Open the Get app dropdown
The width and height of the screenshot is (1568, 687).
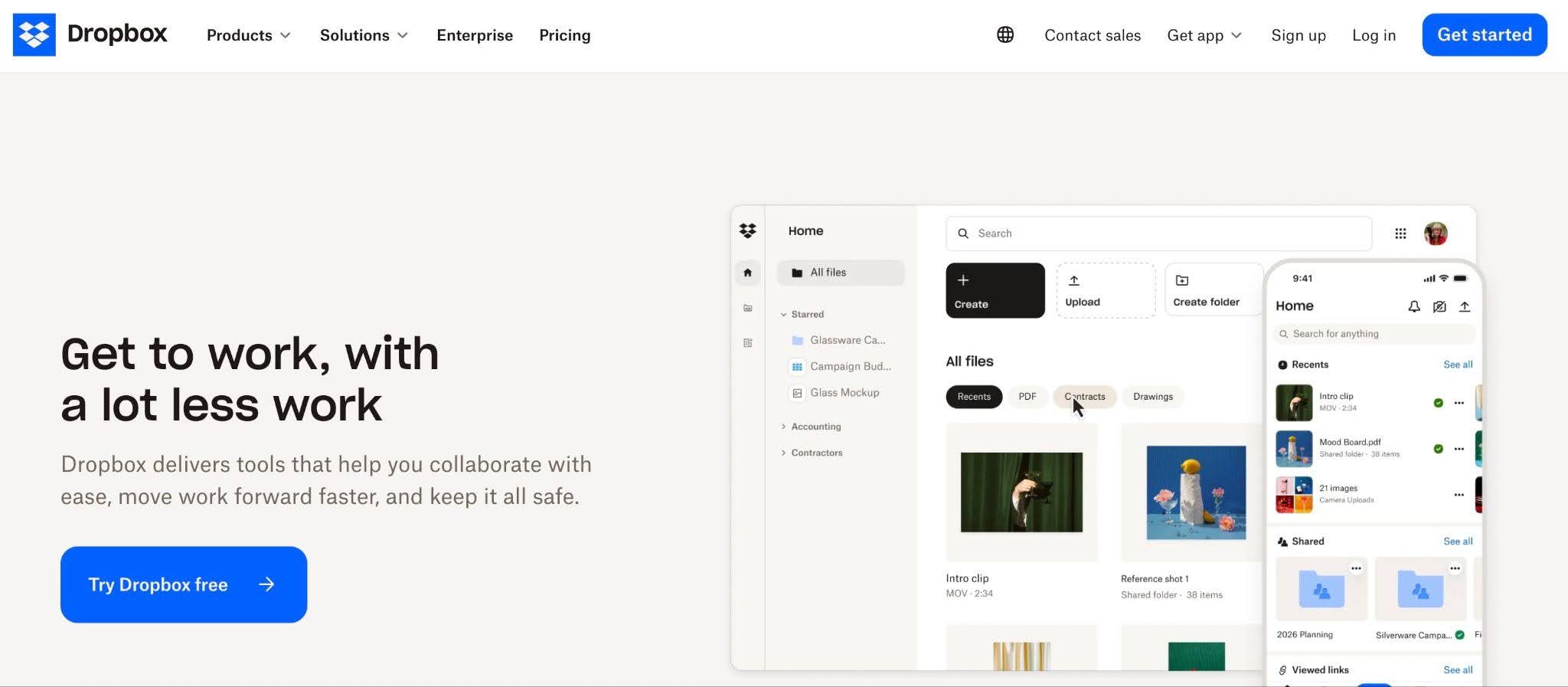[1204, 35]
